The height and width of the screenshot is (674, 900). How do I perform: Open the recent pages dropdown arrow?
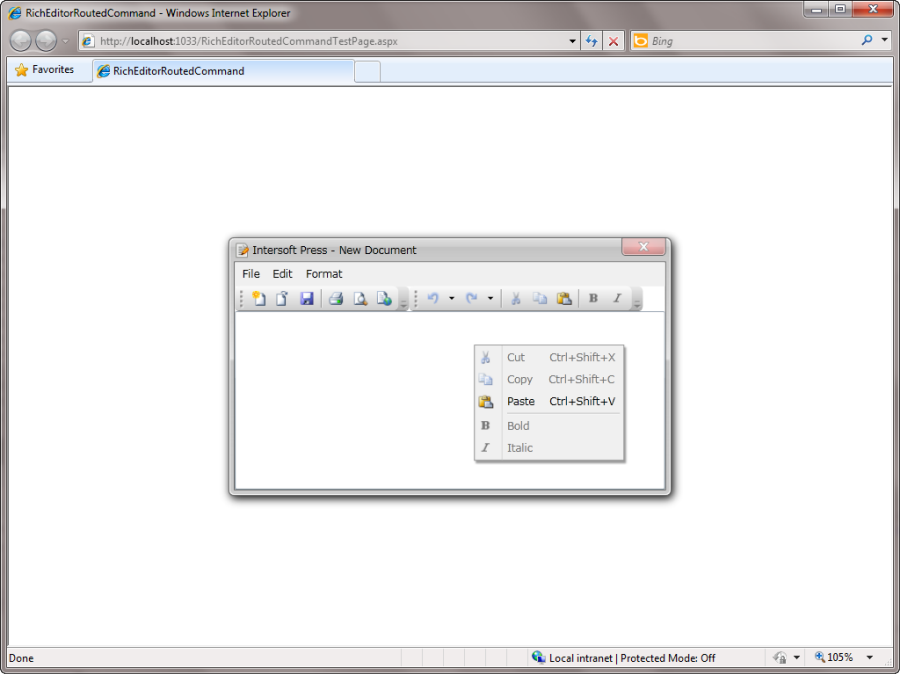pos(65,41)
